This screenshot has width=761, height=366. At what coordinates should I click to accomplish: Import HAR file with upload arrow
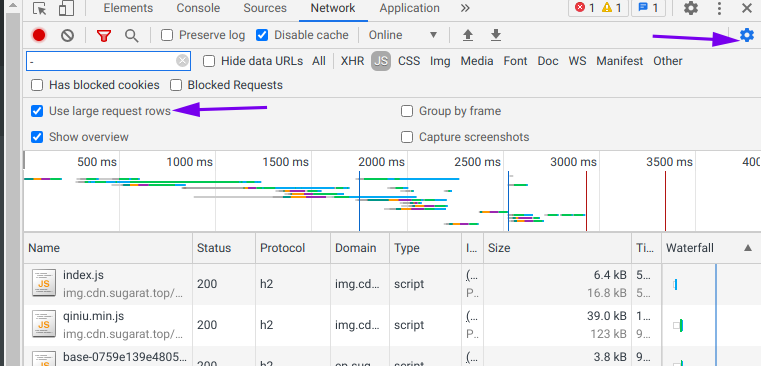click(x=468, y=35)
